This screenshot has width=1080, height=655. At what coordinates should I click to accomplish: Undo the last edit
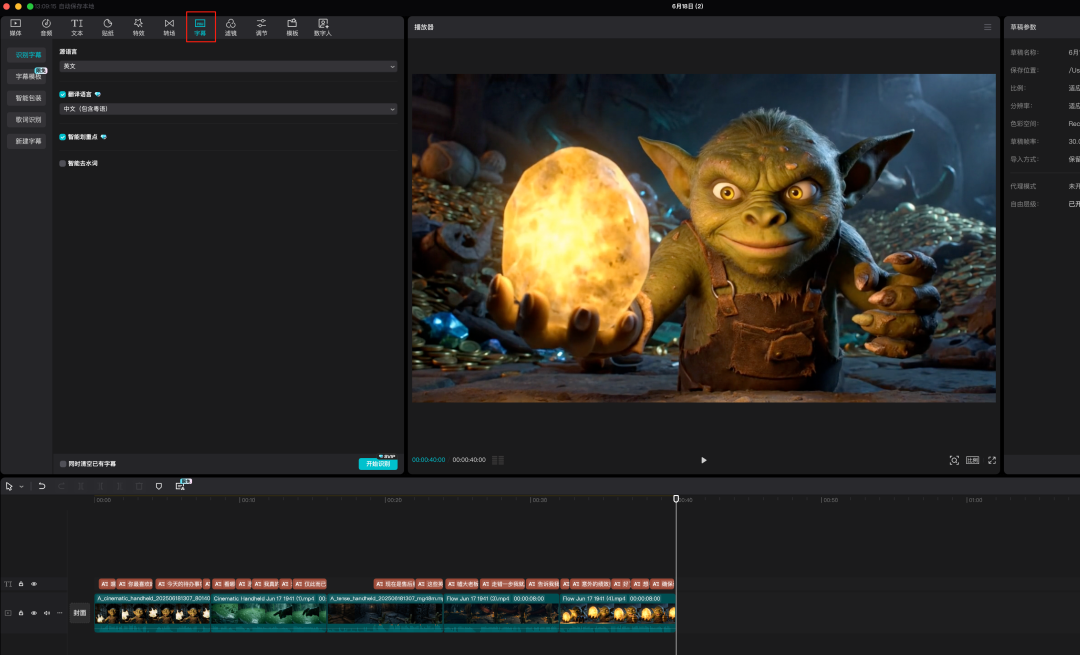(x=42, y=486)
